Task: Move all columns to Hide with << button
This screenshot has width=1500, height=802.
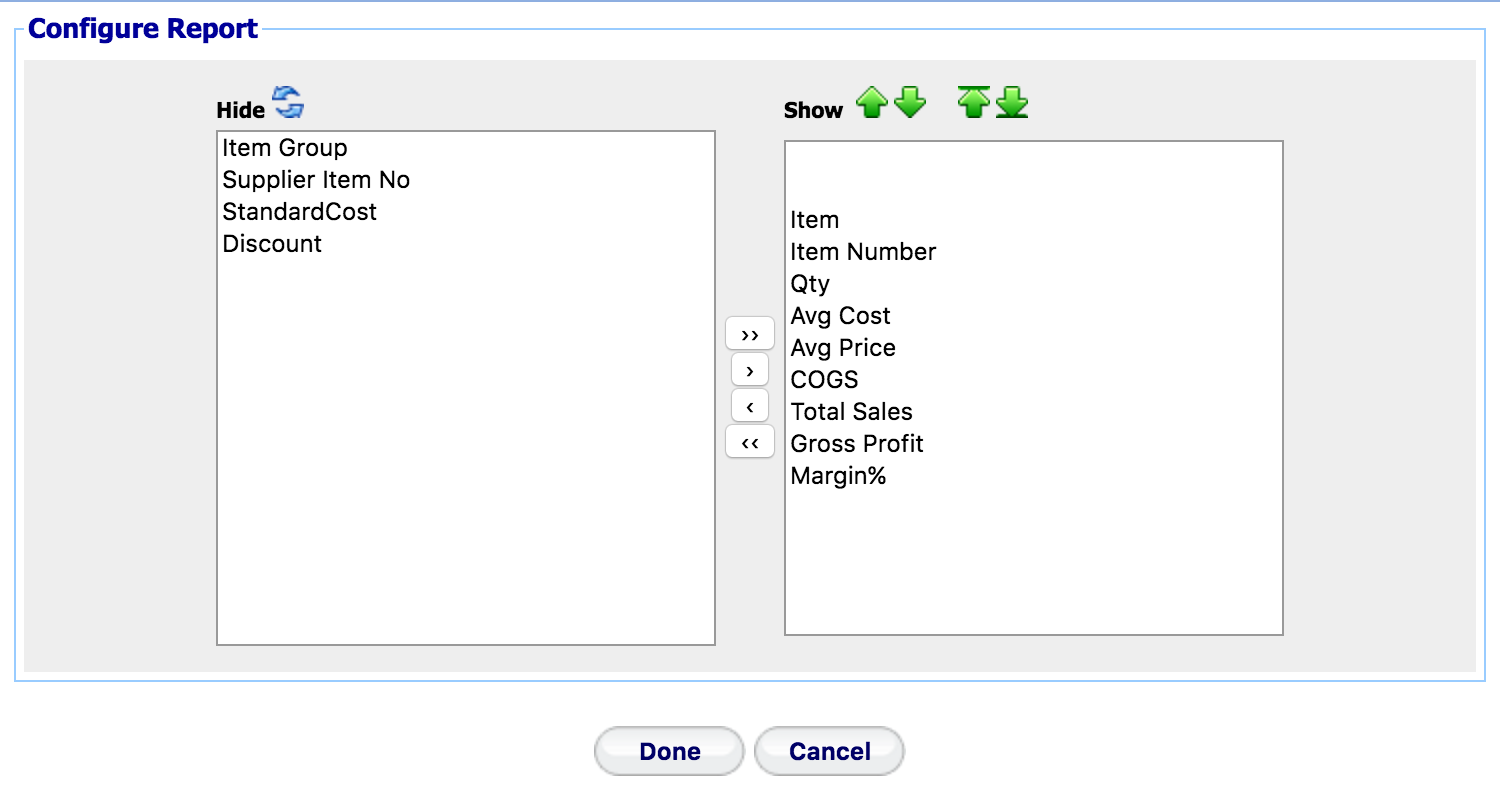Action: click(750, 442)
